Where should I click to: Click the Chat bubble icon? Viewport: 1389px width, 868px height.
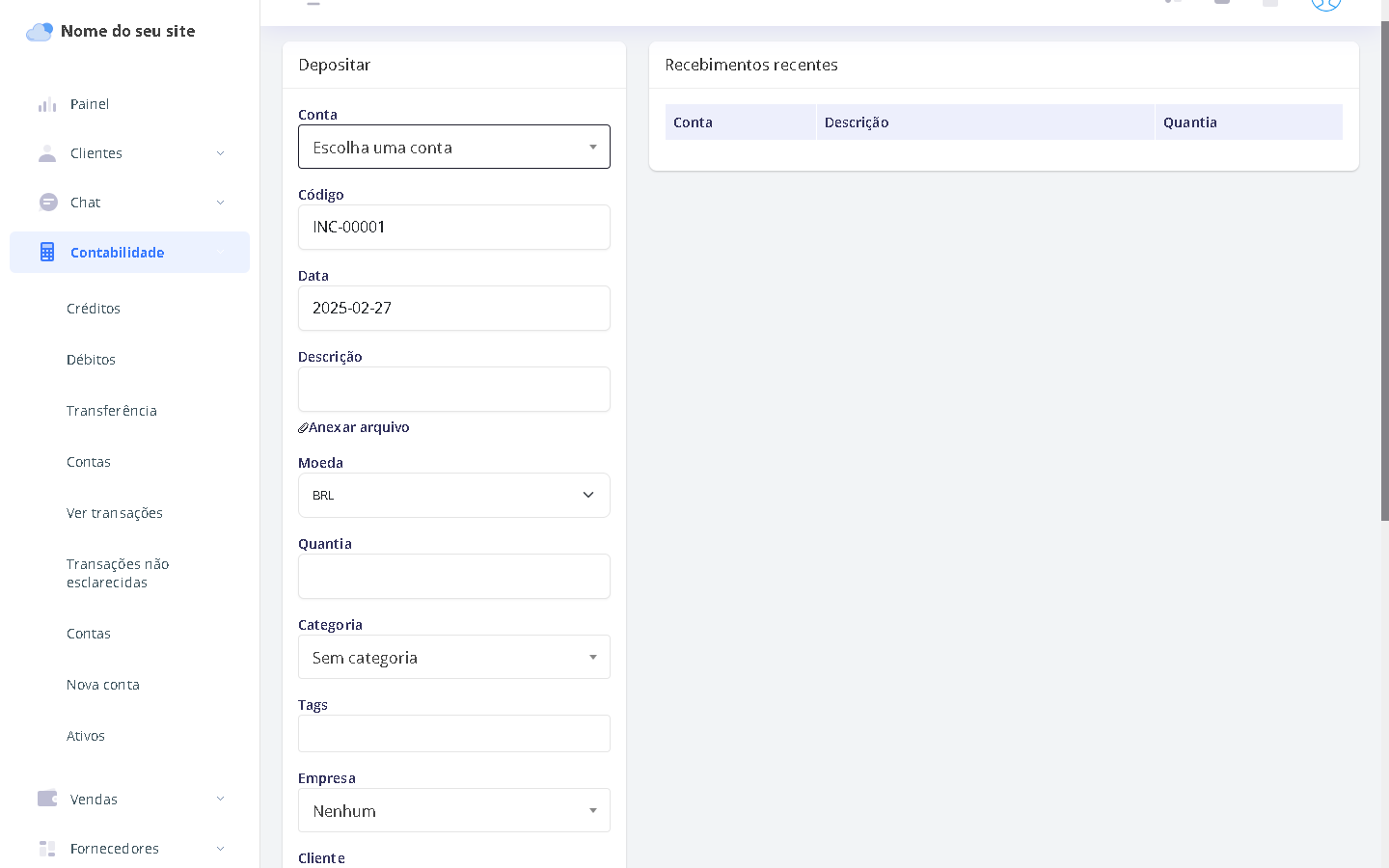click(47, 203)
